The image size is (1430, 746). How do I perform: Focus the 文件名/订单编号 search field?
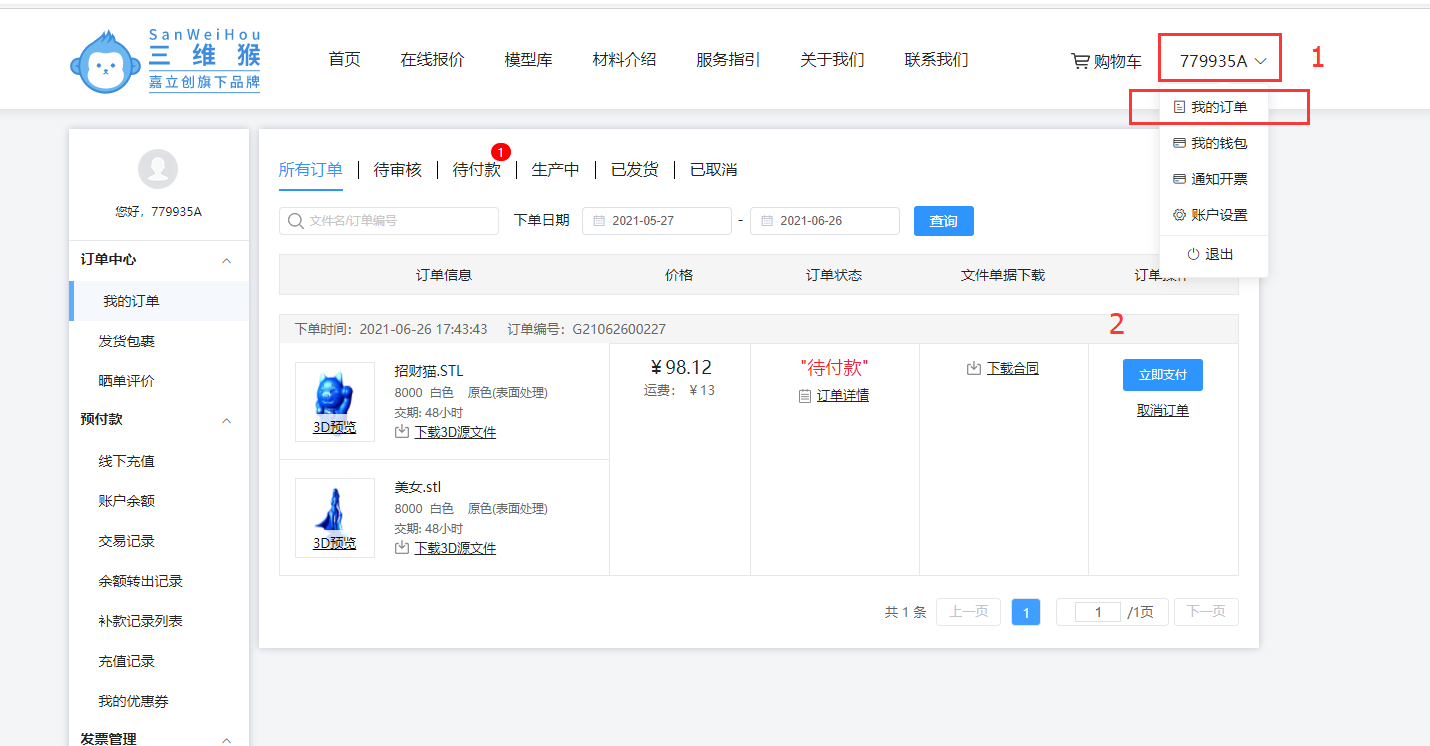(398, 221)
